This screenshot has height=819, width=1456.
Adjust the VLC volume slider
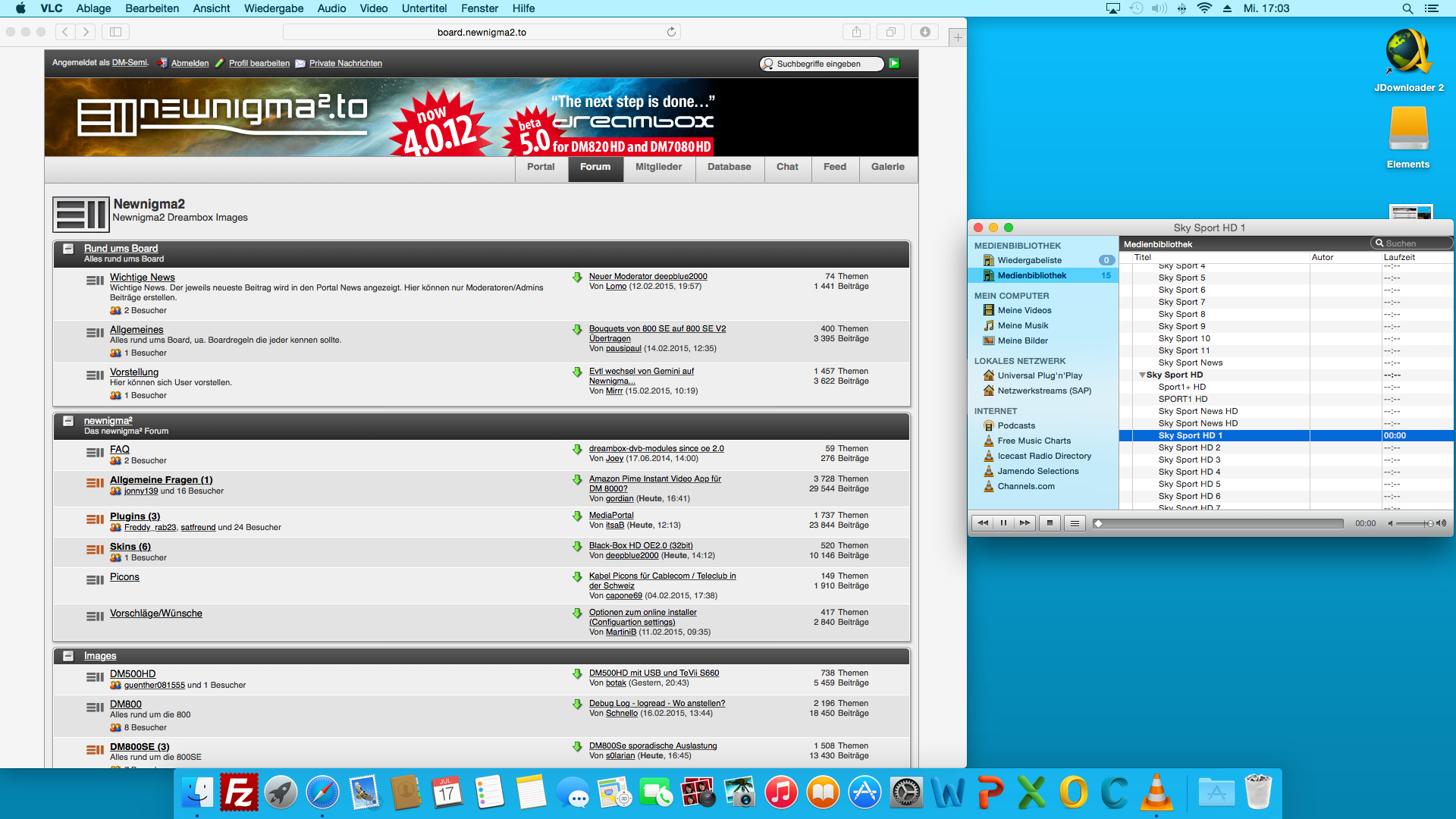(1414, 523)
